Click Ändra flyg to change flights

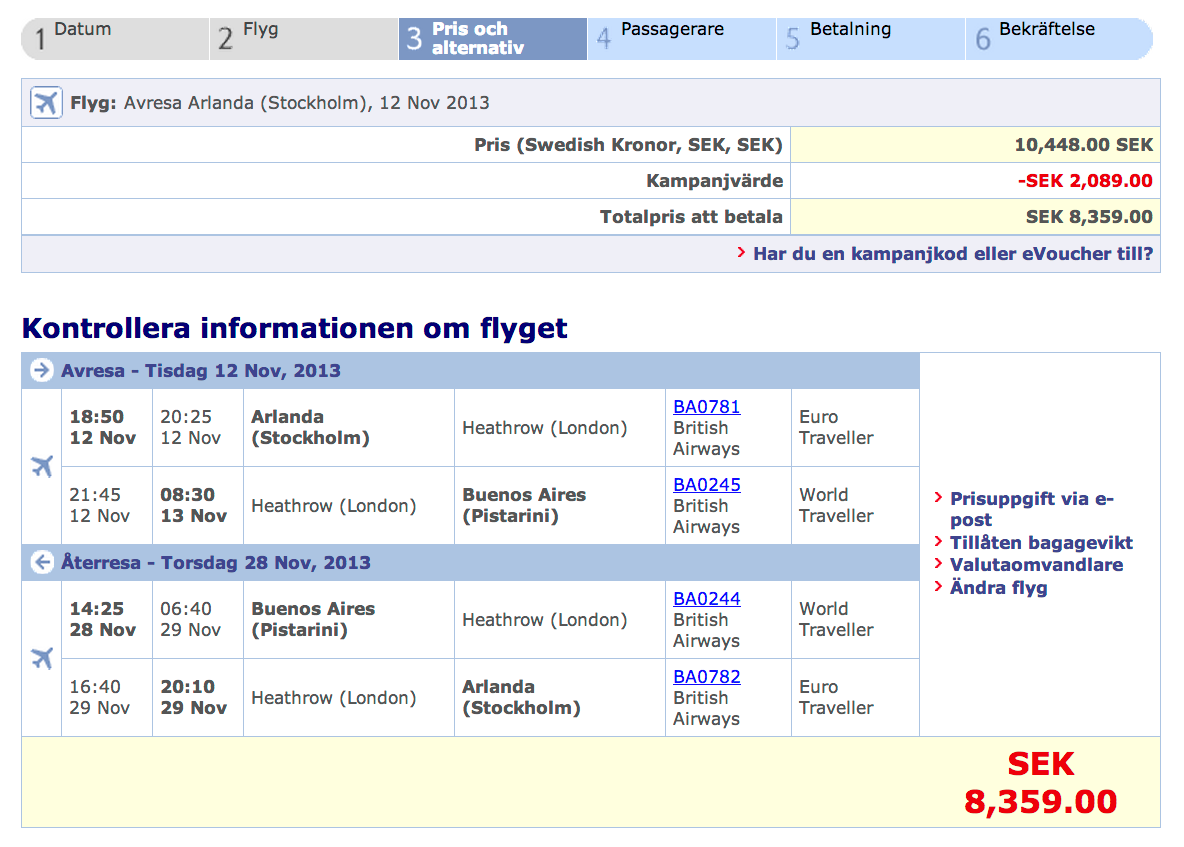[997, 588]
